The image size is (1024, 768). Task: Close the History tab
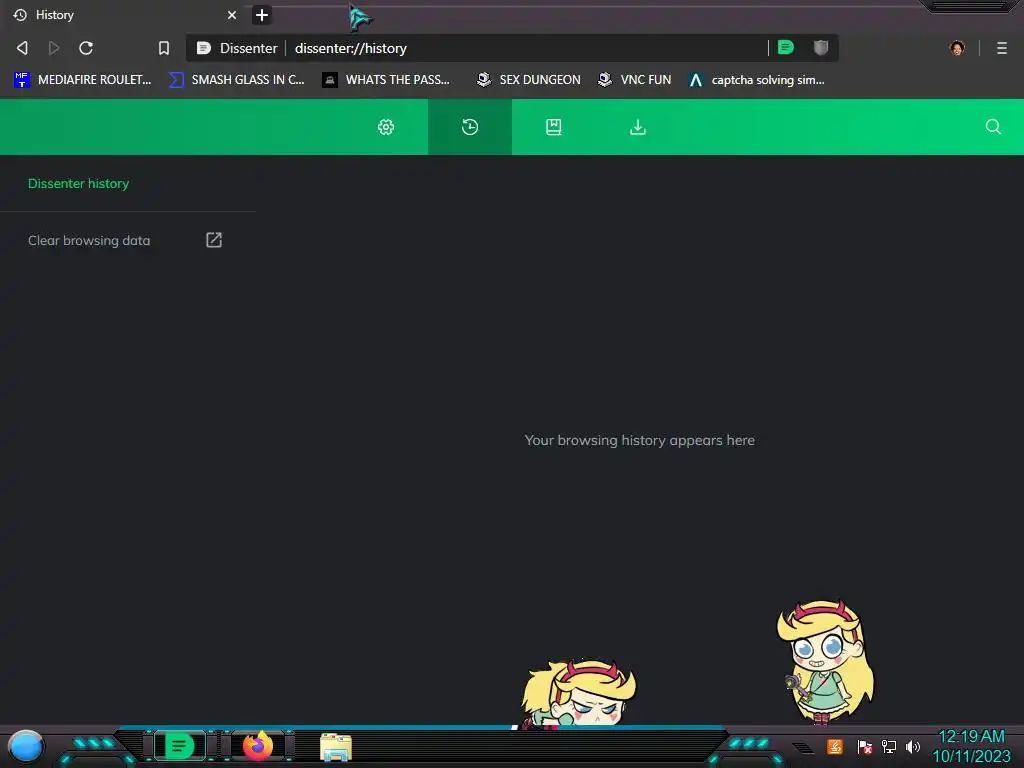click(232, 15)
